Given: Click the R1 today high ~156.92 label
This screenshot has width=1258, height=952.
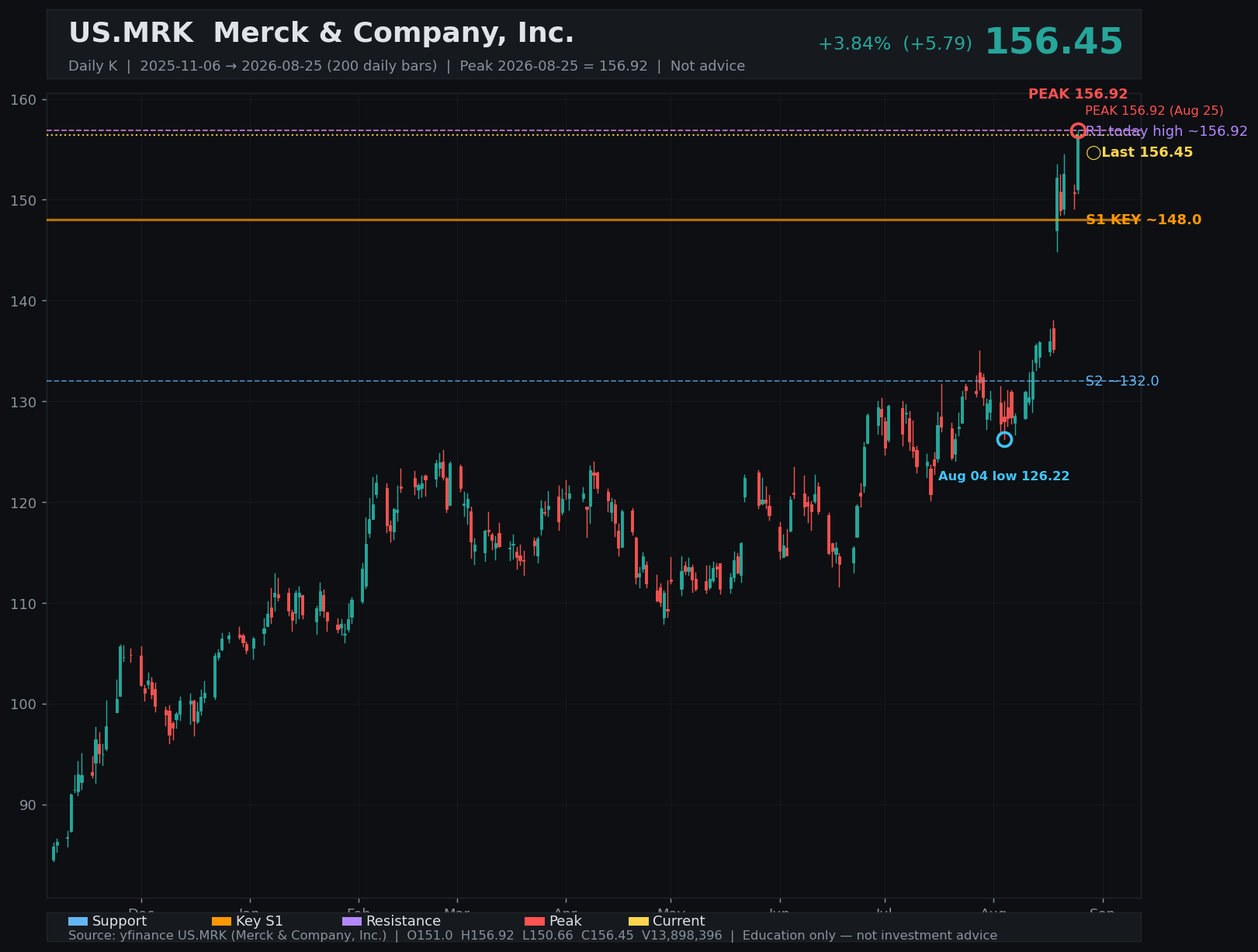Looking at the screenshot, I should 1166,131.
